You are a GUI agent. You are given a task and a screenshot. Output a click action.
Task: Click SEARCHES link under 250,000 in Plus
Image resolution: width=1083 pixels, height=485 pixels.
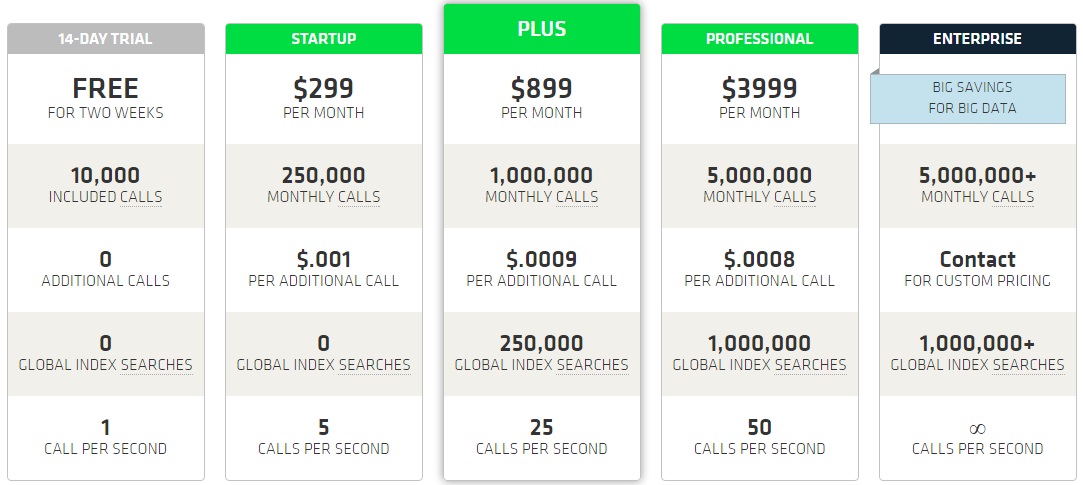593,365
